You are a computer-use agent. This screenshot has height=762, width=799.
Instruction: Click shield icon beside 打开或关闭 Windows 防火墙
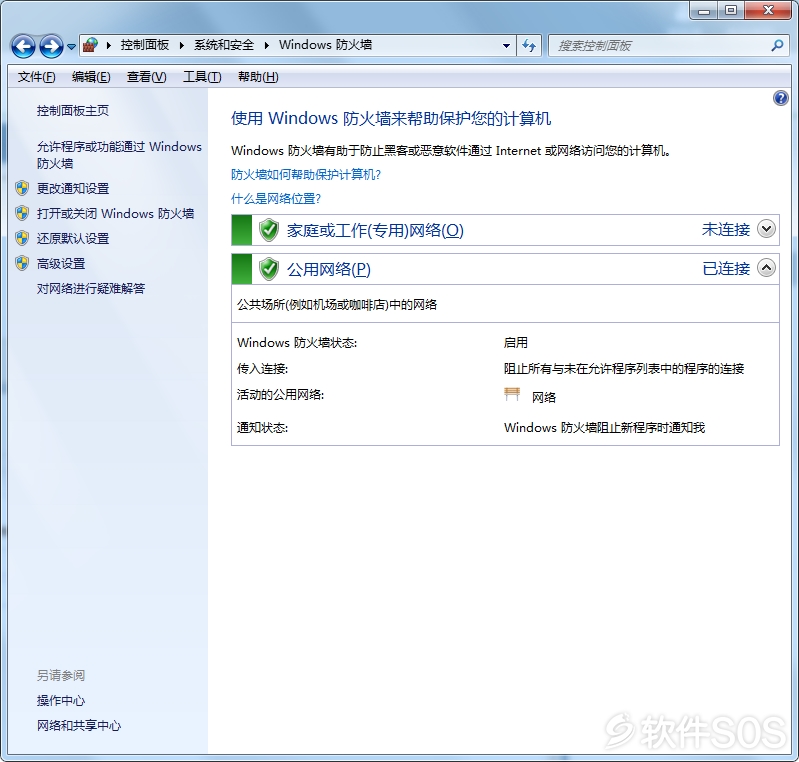click(22, 213)
